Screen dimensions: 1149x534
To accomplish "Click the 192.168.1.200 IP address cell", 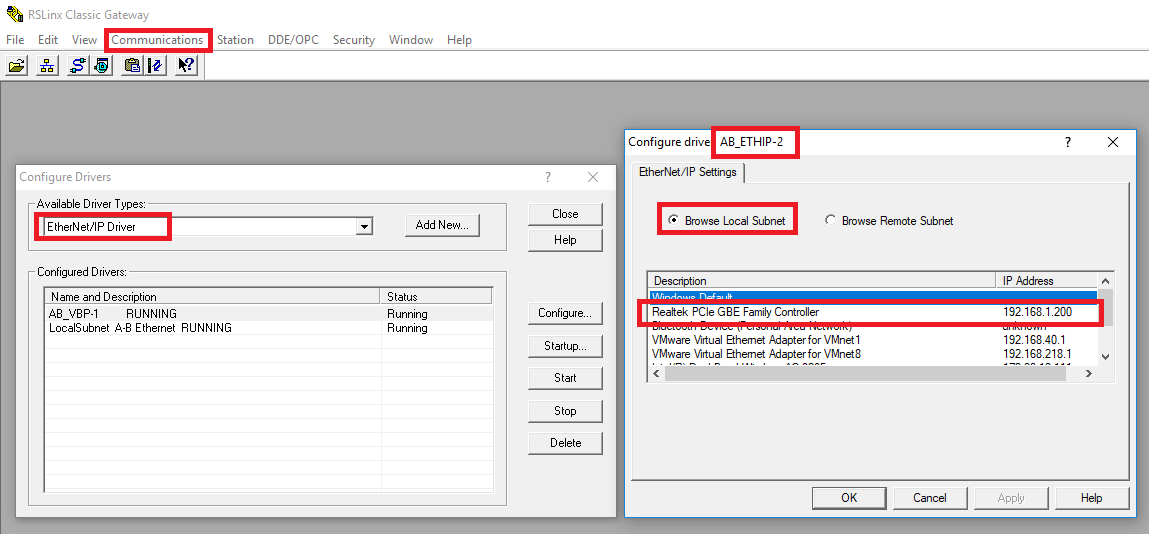I will pos(1038,312).
